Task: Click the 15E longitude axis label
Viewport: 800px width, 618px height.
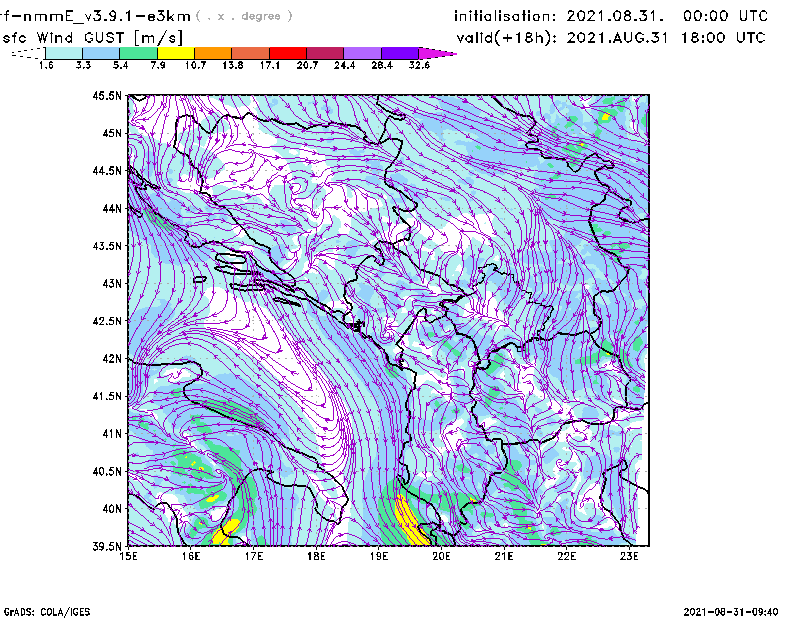Action: click(129, 556)
